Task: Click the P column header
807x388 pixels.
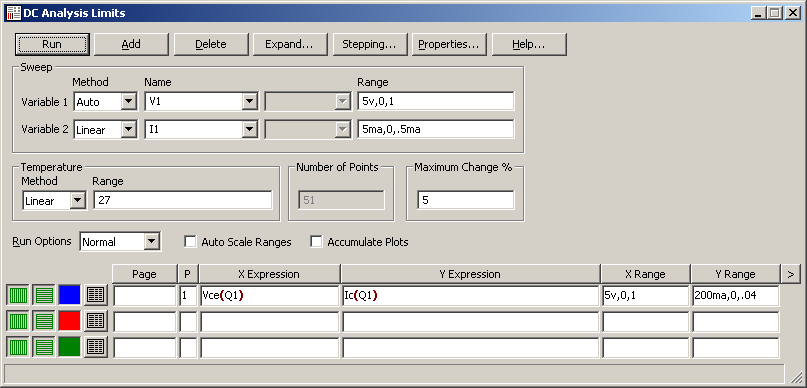Action: click(188, 274)
